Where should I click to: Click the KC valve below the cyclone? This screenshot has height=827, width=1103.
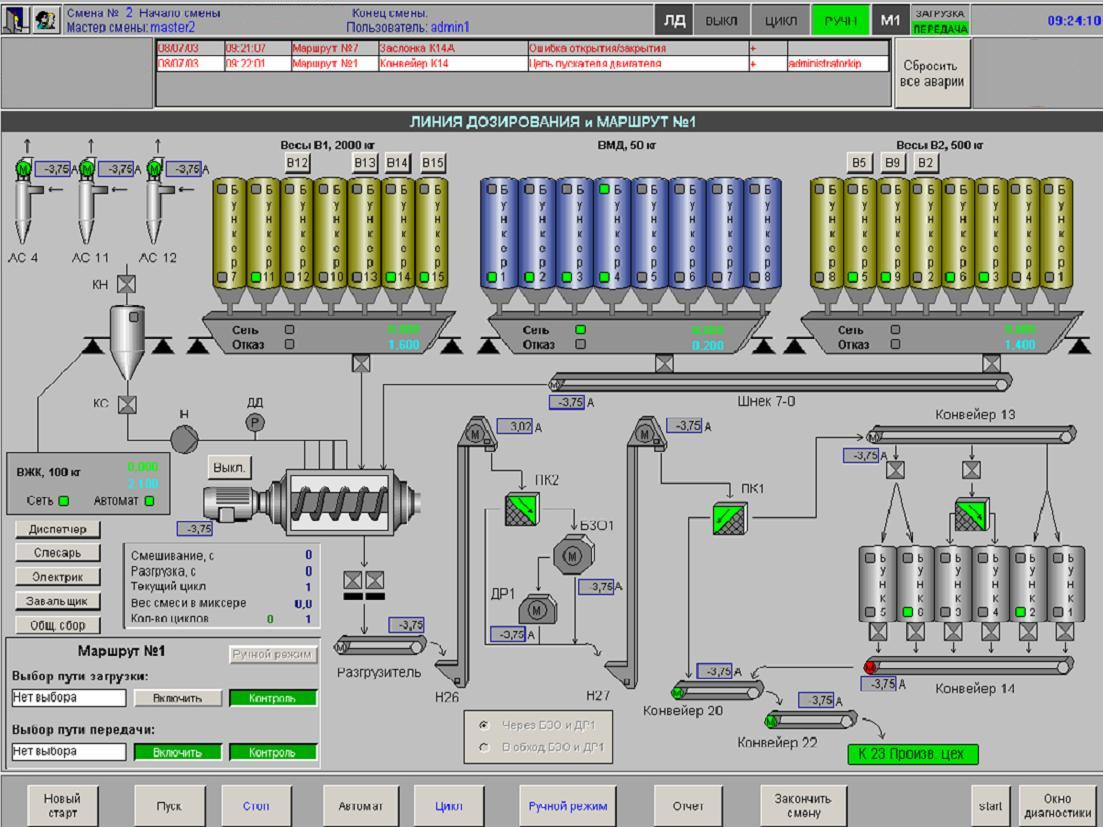pos(127,404)
